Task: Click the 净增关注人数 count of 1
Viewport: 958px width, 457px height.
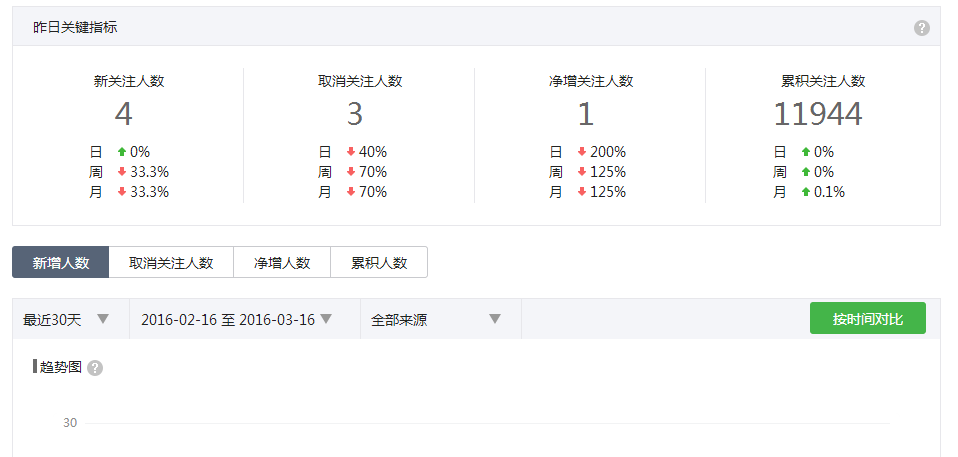Action: pos(586,115)
